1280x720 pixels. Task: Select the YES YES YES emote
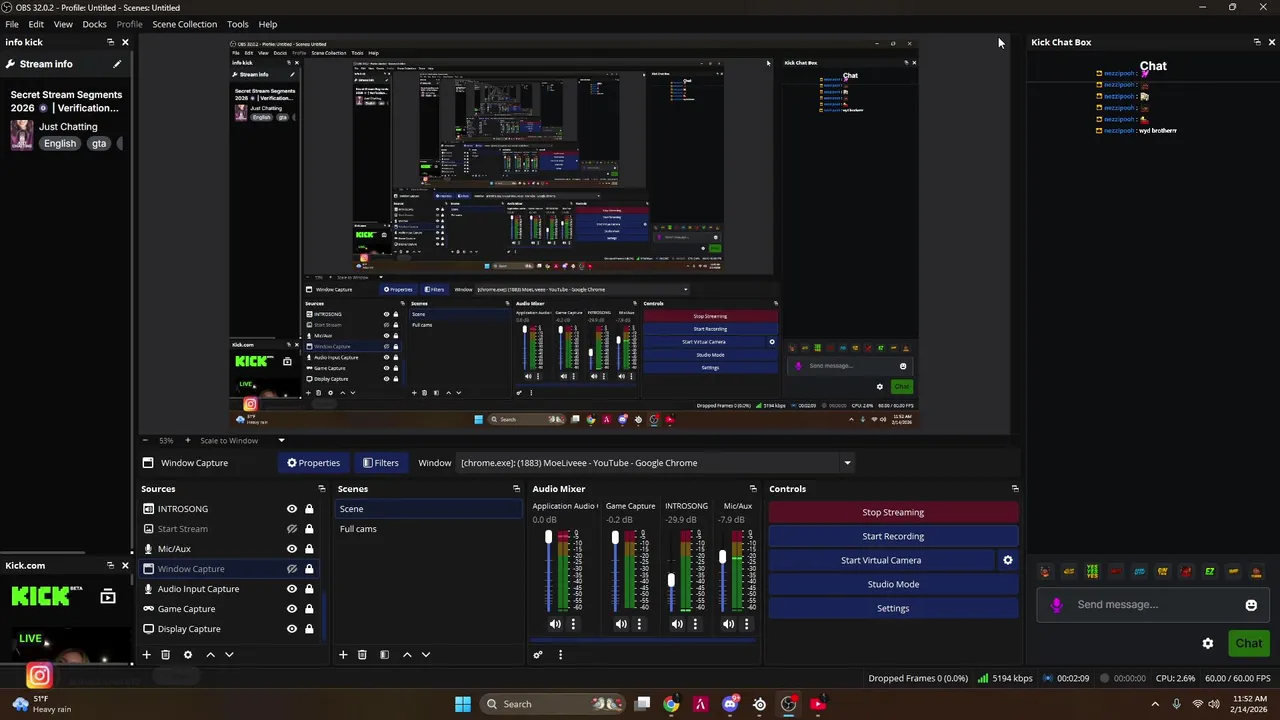click(x=1092, y=572)
